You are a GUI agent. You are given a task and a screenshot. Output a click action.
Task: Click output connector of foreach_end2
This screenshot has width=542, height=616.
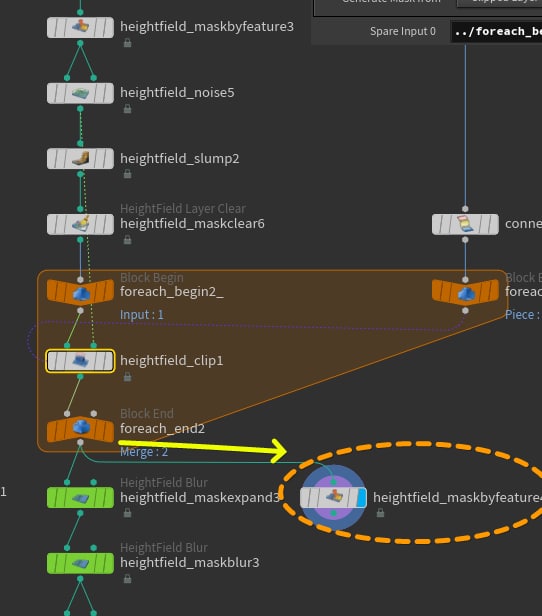[x=80, y=443]
